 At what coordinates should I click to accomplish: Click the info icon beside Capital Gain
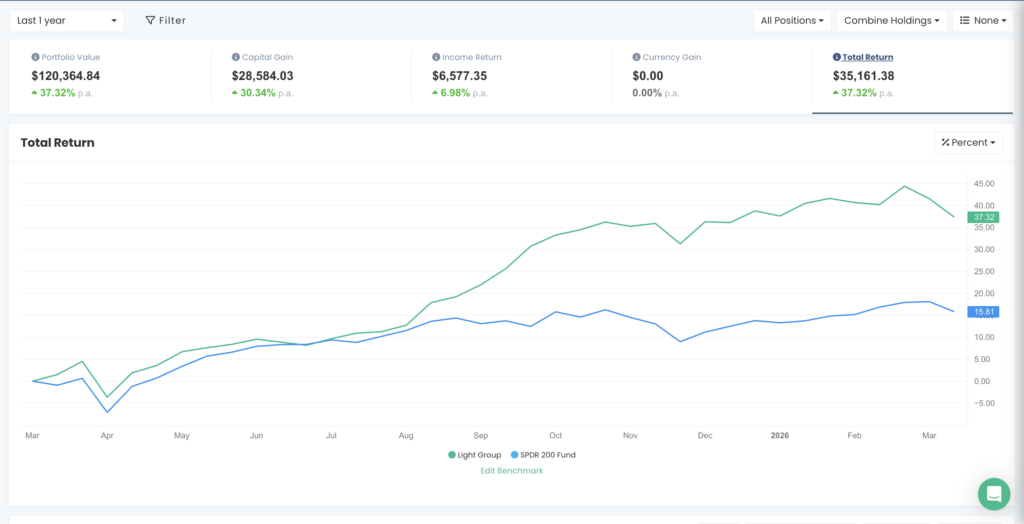pyautogui.click(x=234, y=58)
